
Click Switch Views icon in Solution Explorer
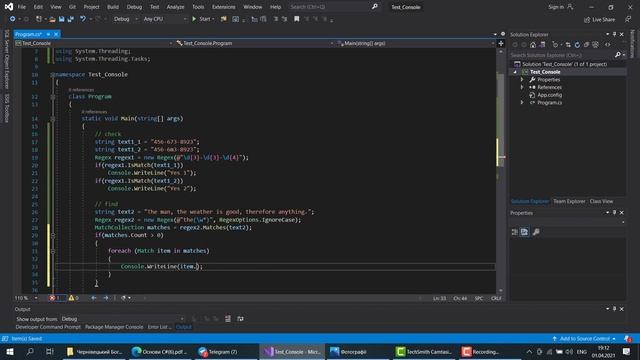pos(542,45)
